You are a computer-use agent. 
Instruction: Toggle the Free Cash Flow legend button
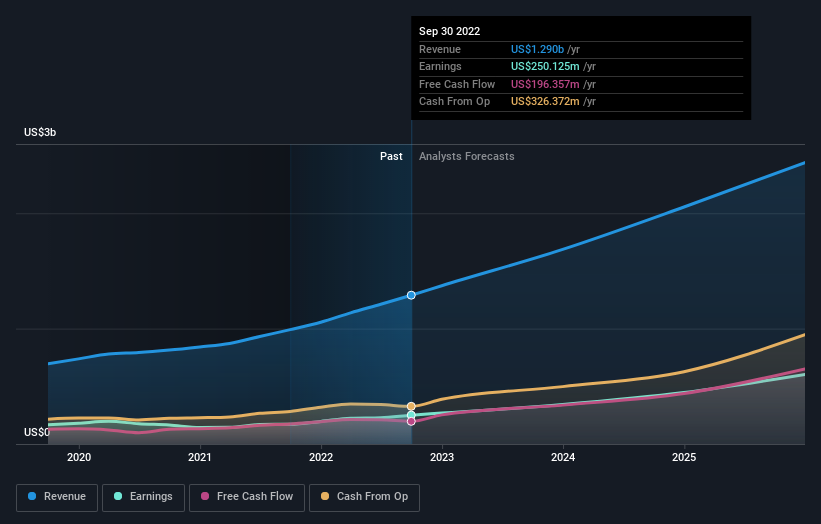pos(247,497)
